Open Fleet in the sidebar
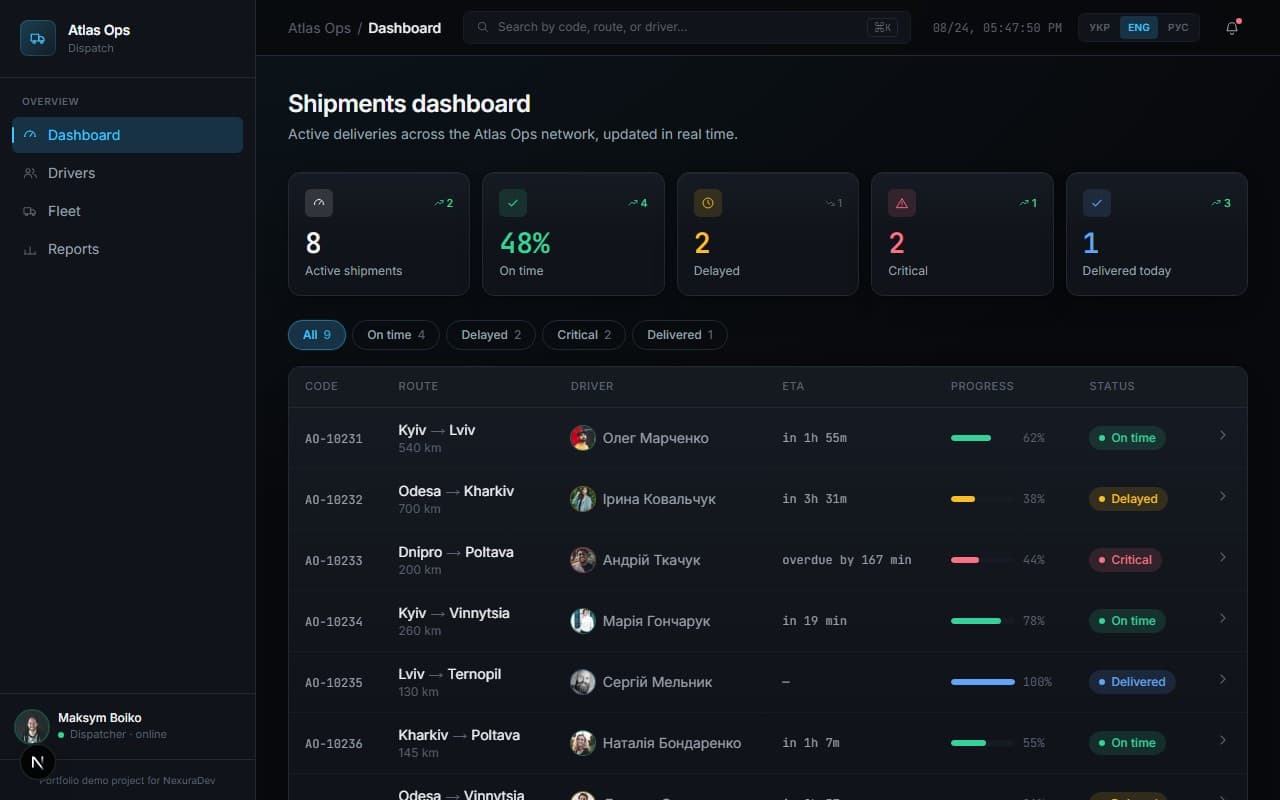This screenshot has width=1280, height=800. tap(127, 211)
